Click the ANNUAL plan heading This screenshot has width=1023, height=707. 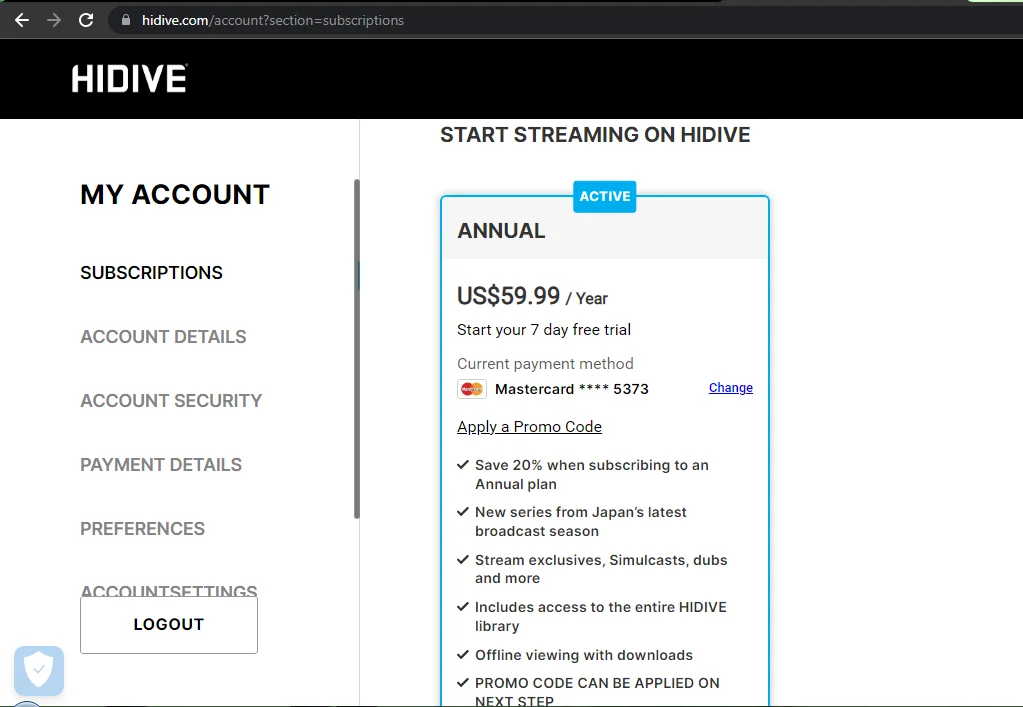click(501, 231)
